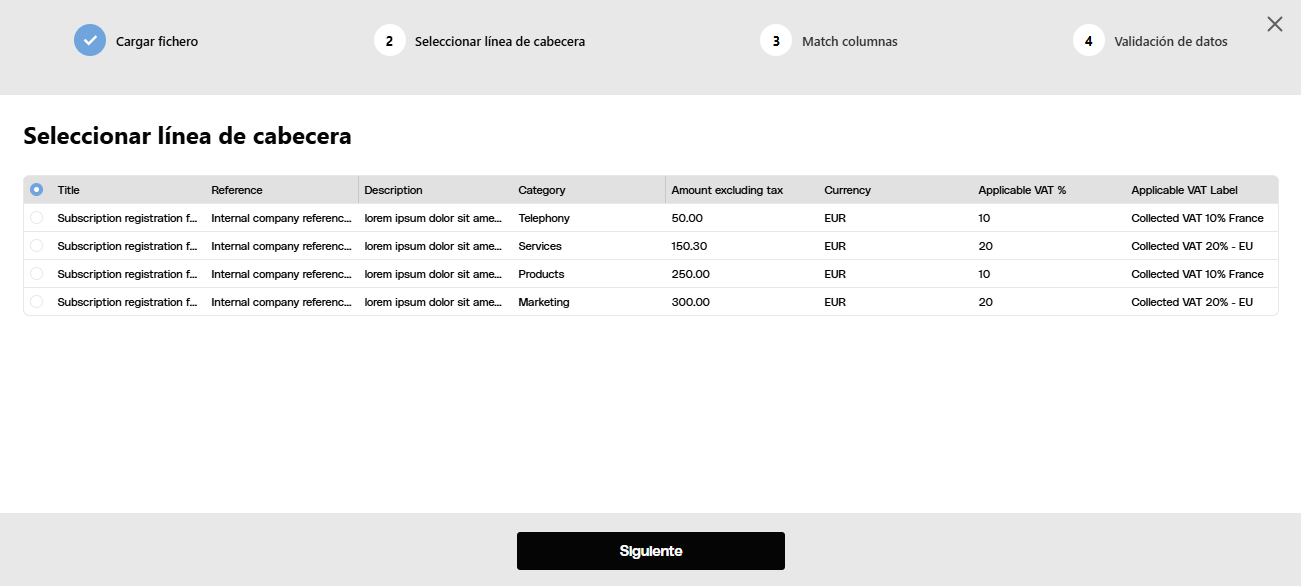The image size is (1301, 586).
Task: Return to Cargar fichero step label
Action: 157,42
